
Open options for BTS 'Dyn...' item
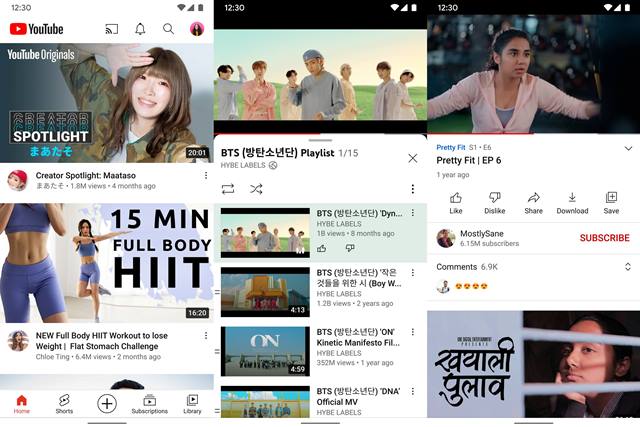(x=413, y=213)
